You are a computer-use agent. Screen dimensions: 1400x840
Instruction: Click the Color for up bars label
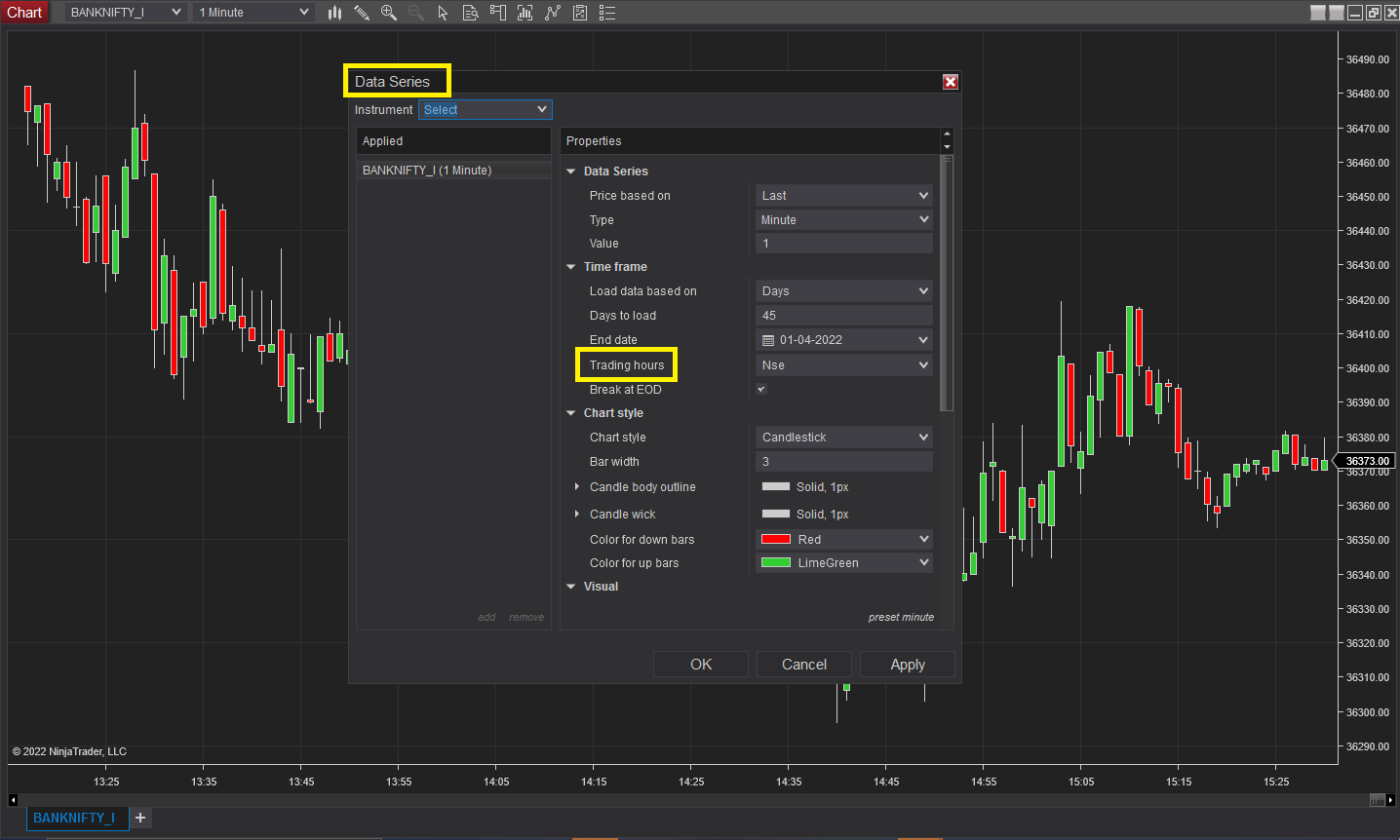point(635,563)
